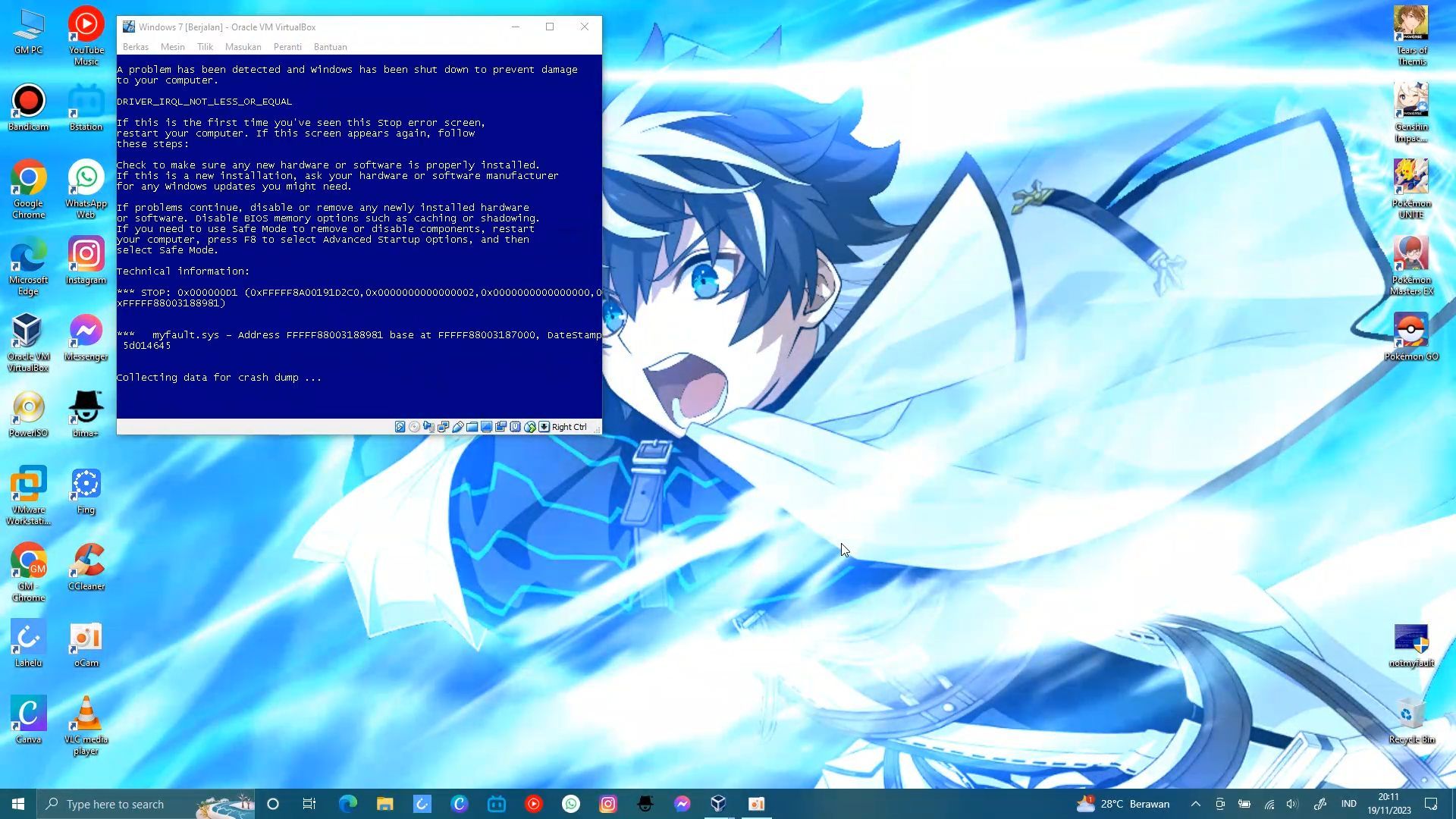Select the WhatsApp Web desktop shortcut
This screenshot has height=819, width=1456.
pos(86,190)
